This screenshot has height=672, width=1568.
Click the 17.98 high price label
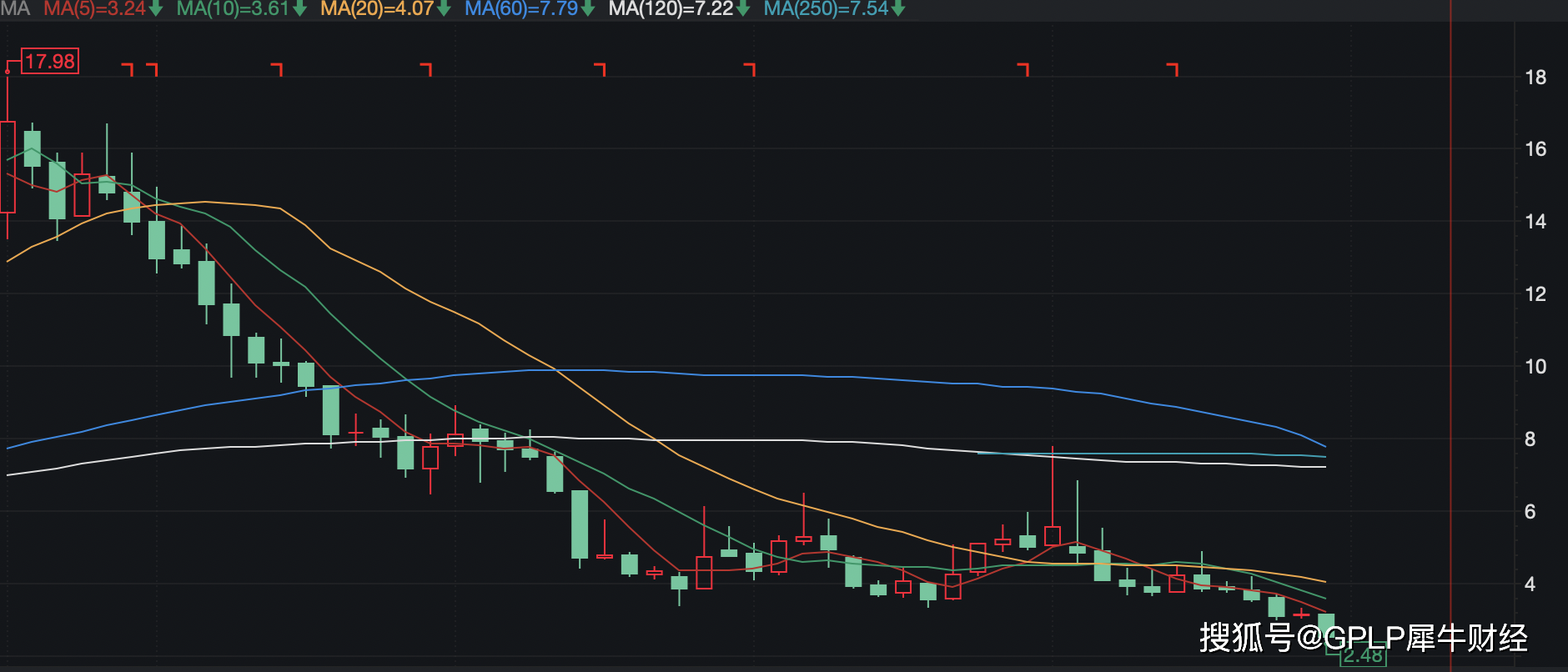(50, 61)
